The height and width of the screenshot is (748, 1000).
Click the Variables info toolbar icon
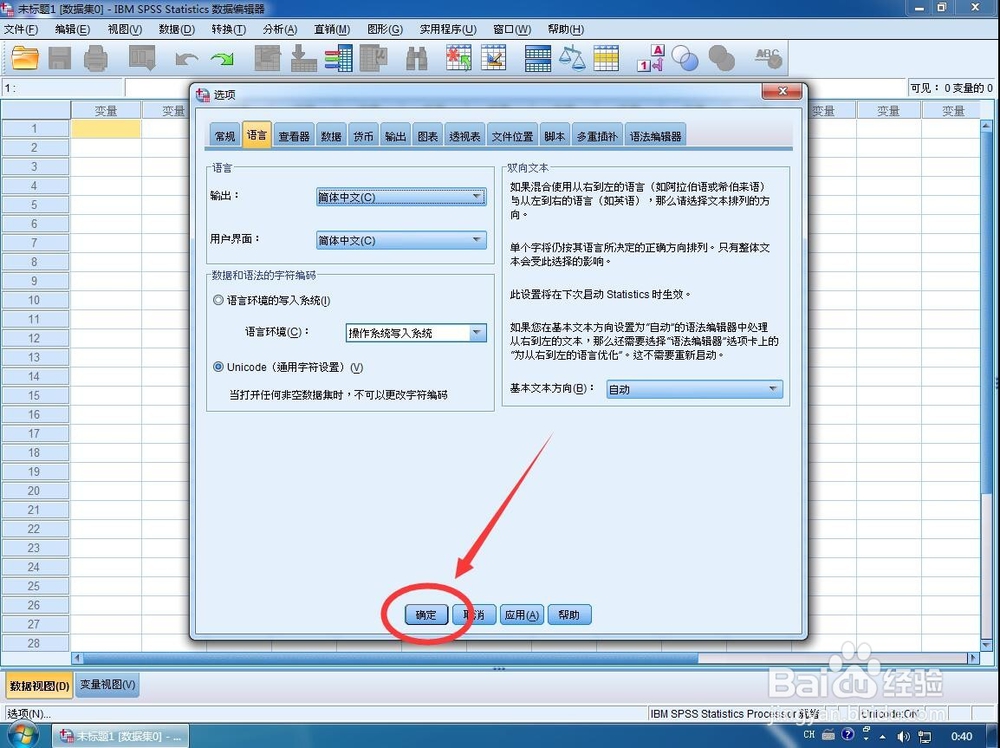pos(339,58)
